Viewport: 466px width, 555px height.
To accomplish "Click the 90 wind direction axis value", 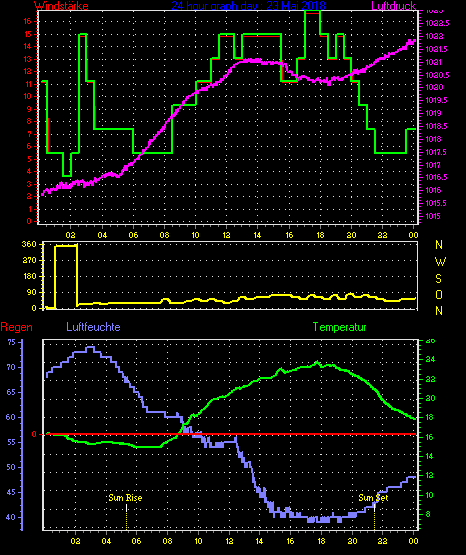I will pos(31,292).
